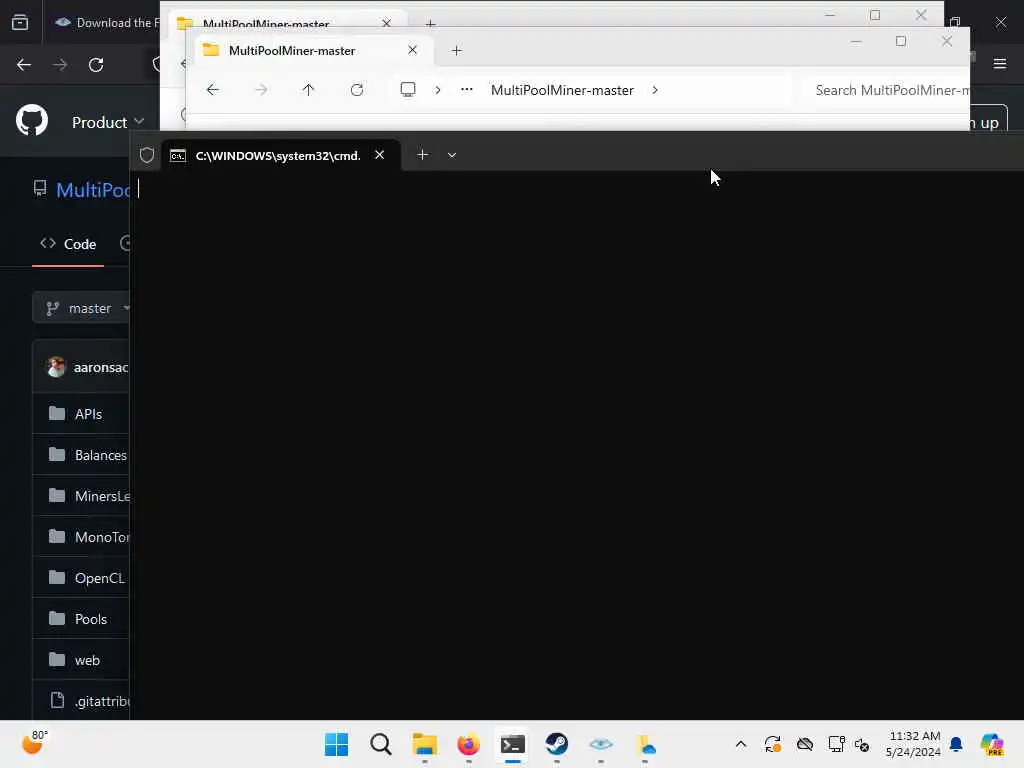Close back Explorer MultiPoolMiner-master tab
This screenshot has height=768, width=1024.
(387, 23)
